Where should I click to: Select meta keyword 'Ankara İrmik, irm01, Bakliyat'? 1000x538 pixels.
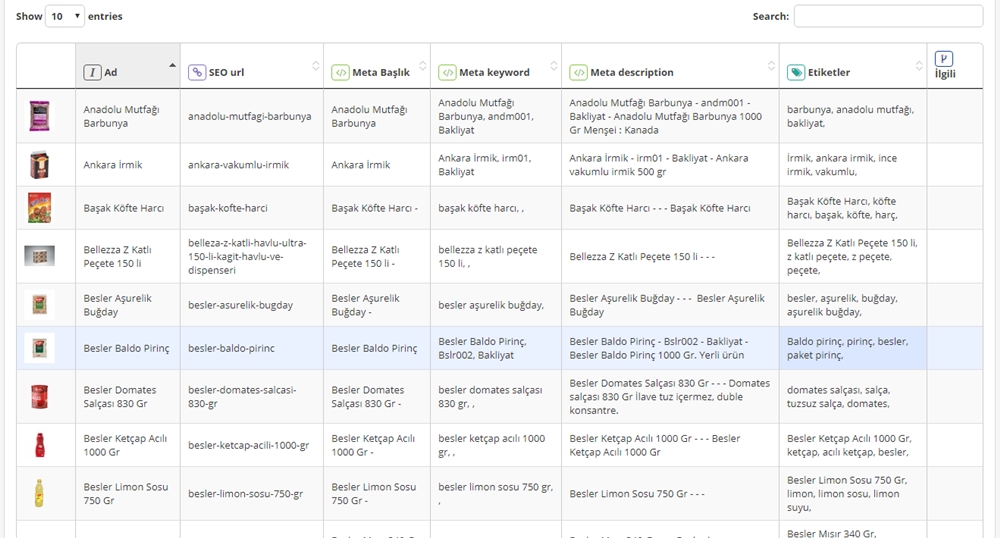(x=496, y=164)
